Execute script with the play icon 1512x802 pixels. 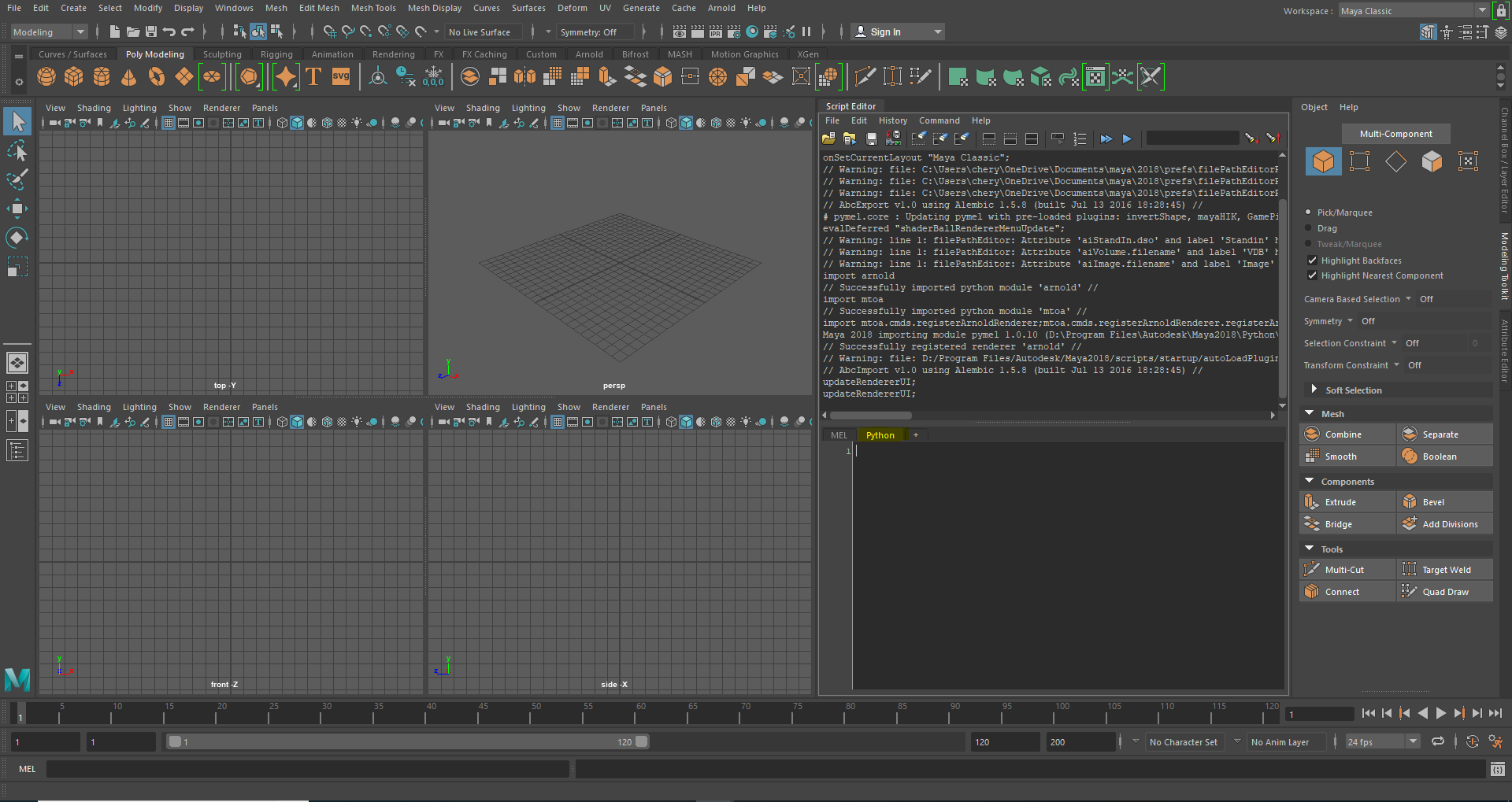click(x=1127, y=139)
